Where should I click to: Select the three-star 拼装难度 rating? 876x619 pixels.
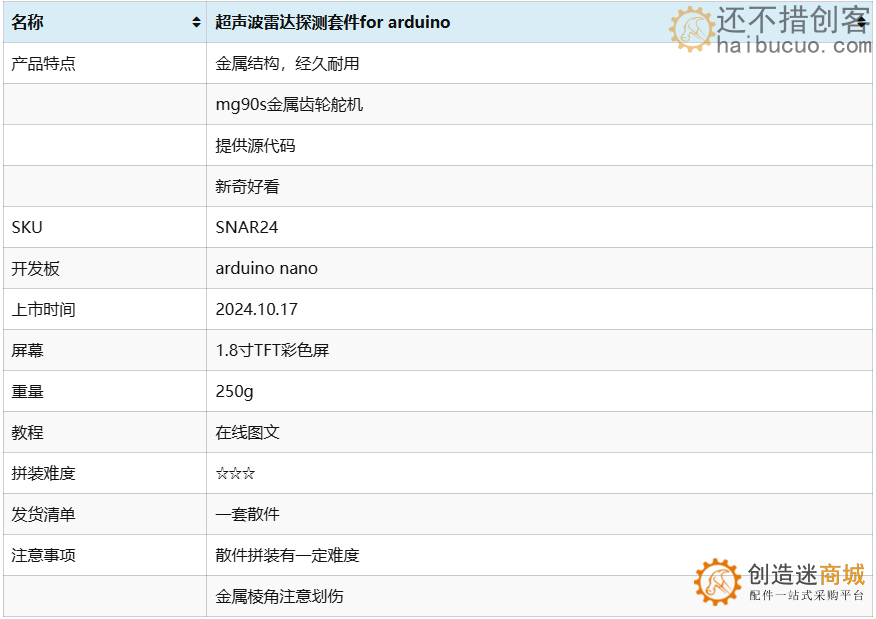[235, 474]
